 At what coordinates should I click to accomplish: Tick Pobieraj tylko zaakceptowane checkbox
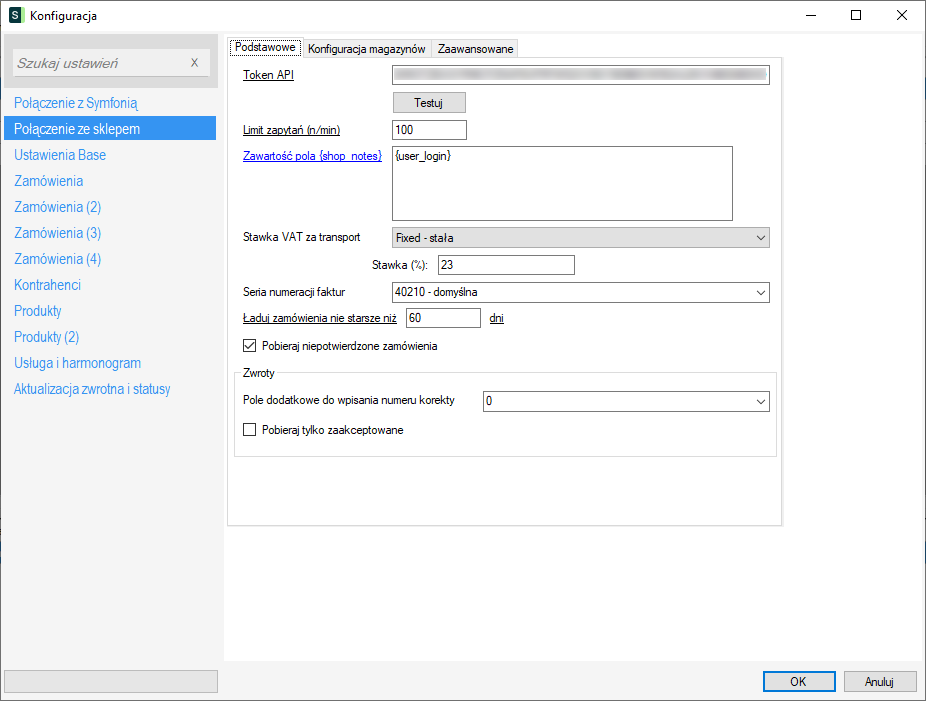click(250, 430)
